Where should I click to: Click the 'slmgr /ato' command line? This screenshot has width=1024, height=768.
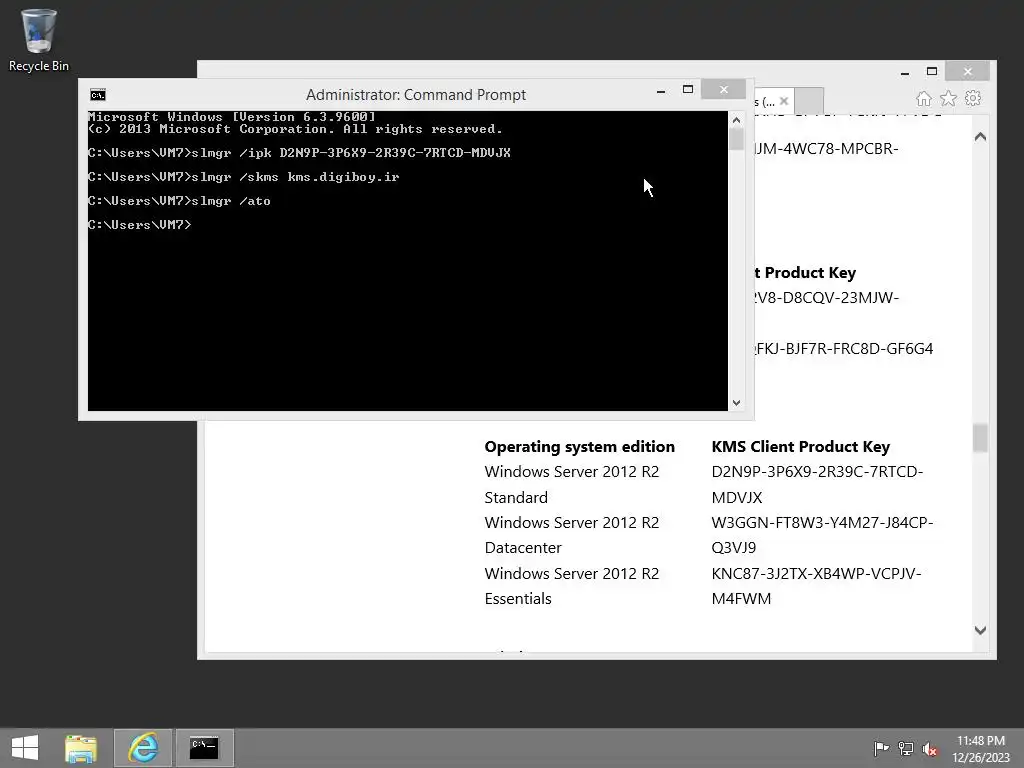coord(179,201)
